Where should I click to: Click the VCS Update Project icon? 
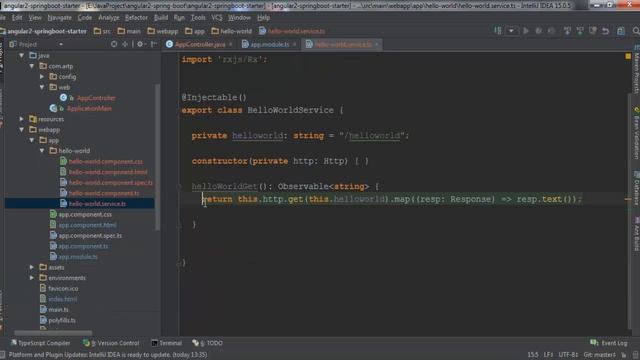tap(567, 31)
